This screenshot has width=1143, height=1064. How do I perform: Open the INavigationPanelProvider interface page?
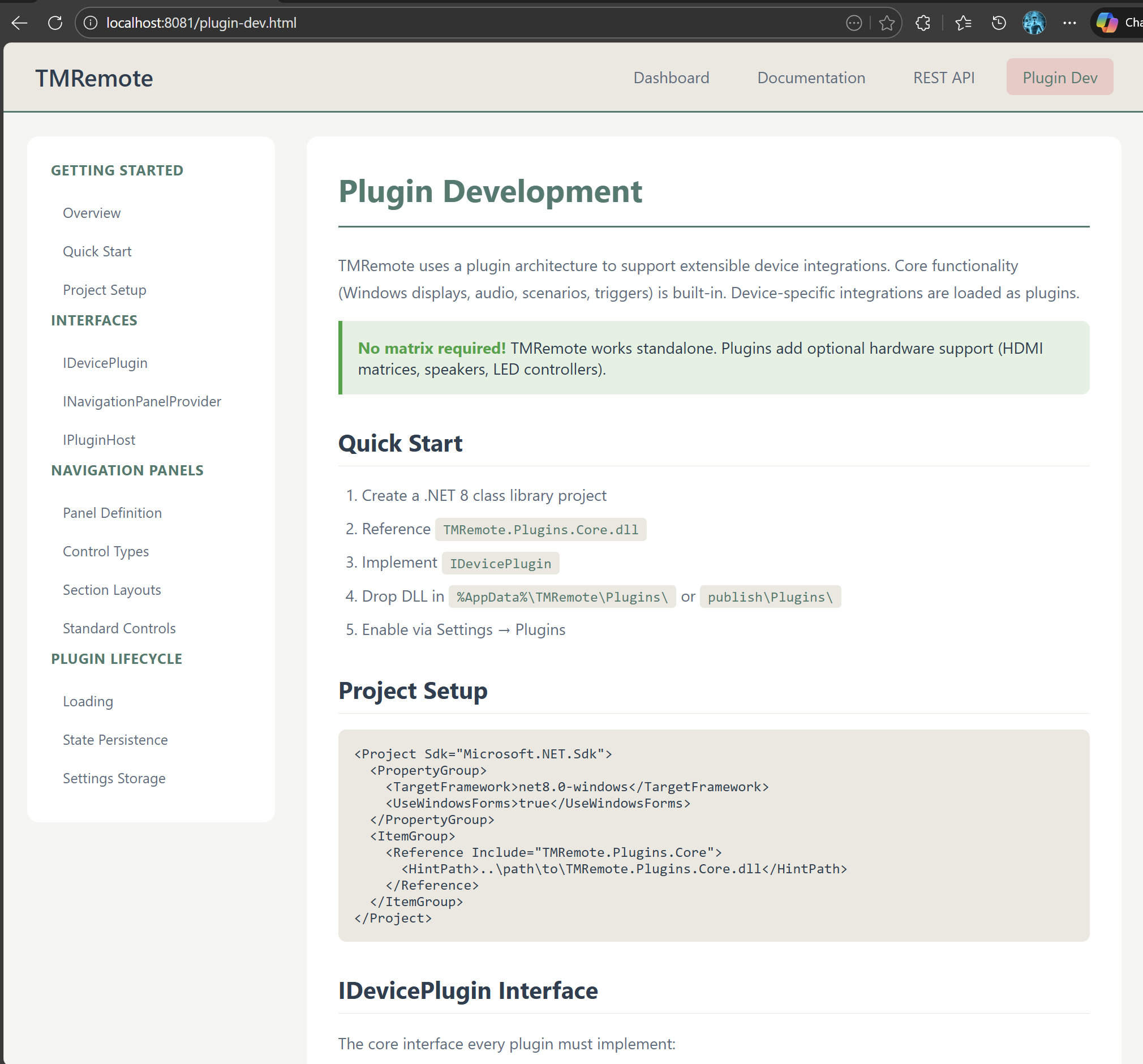click(x=141, y=401)
